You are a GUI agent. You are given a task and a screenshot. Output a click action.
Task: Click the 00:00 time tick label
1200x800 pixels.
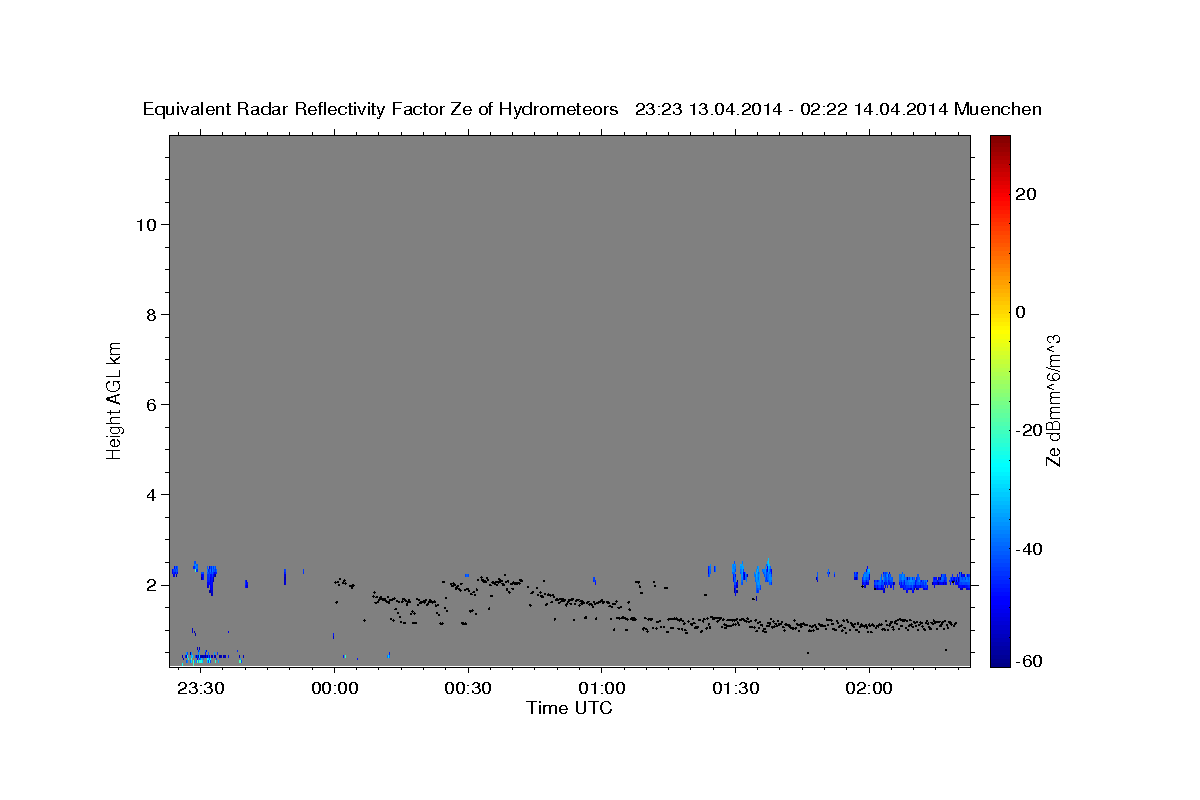tap(335, 689)
